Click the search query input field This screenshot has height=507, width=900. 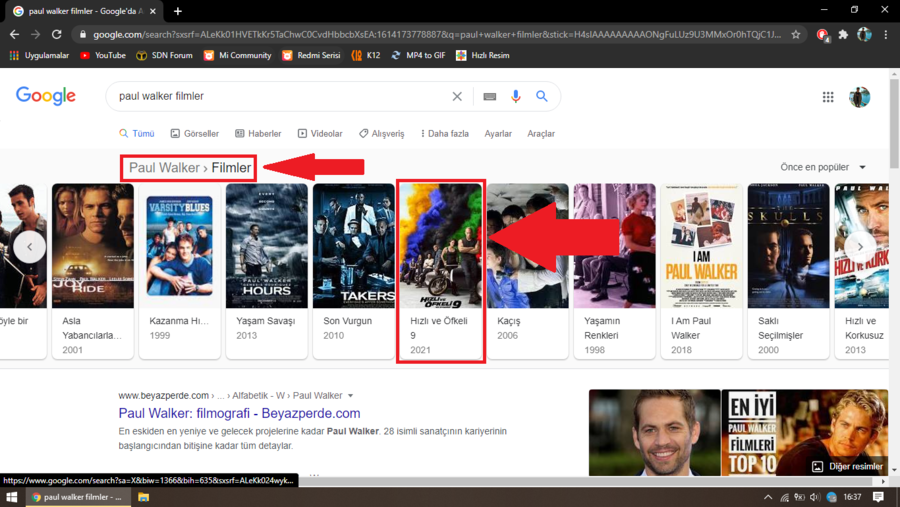[281, 96]
